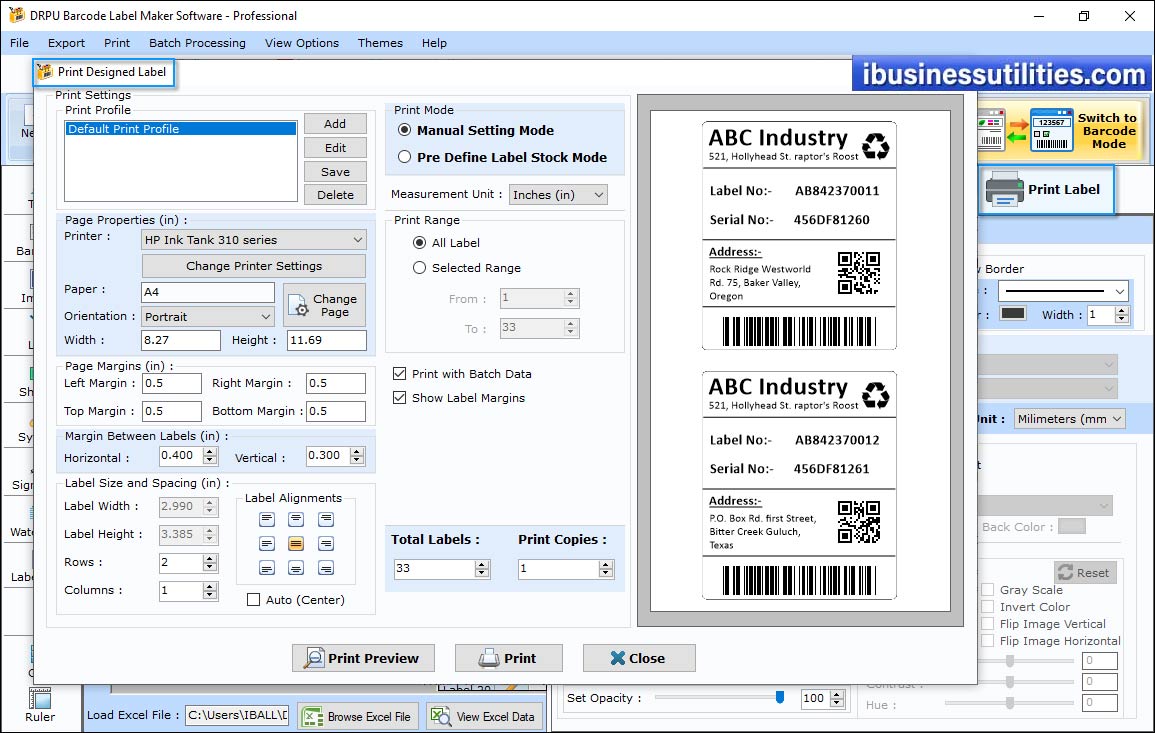This screenshot has width=1155, height=733.
Task: Open the Themes menu
Action: pyautogui.click(x=380, y=43)
